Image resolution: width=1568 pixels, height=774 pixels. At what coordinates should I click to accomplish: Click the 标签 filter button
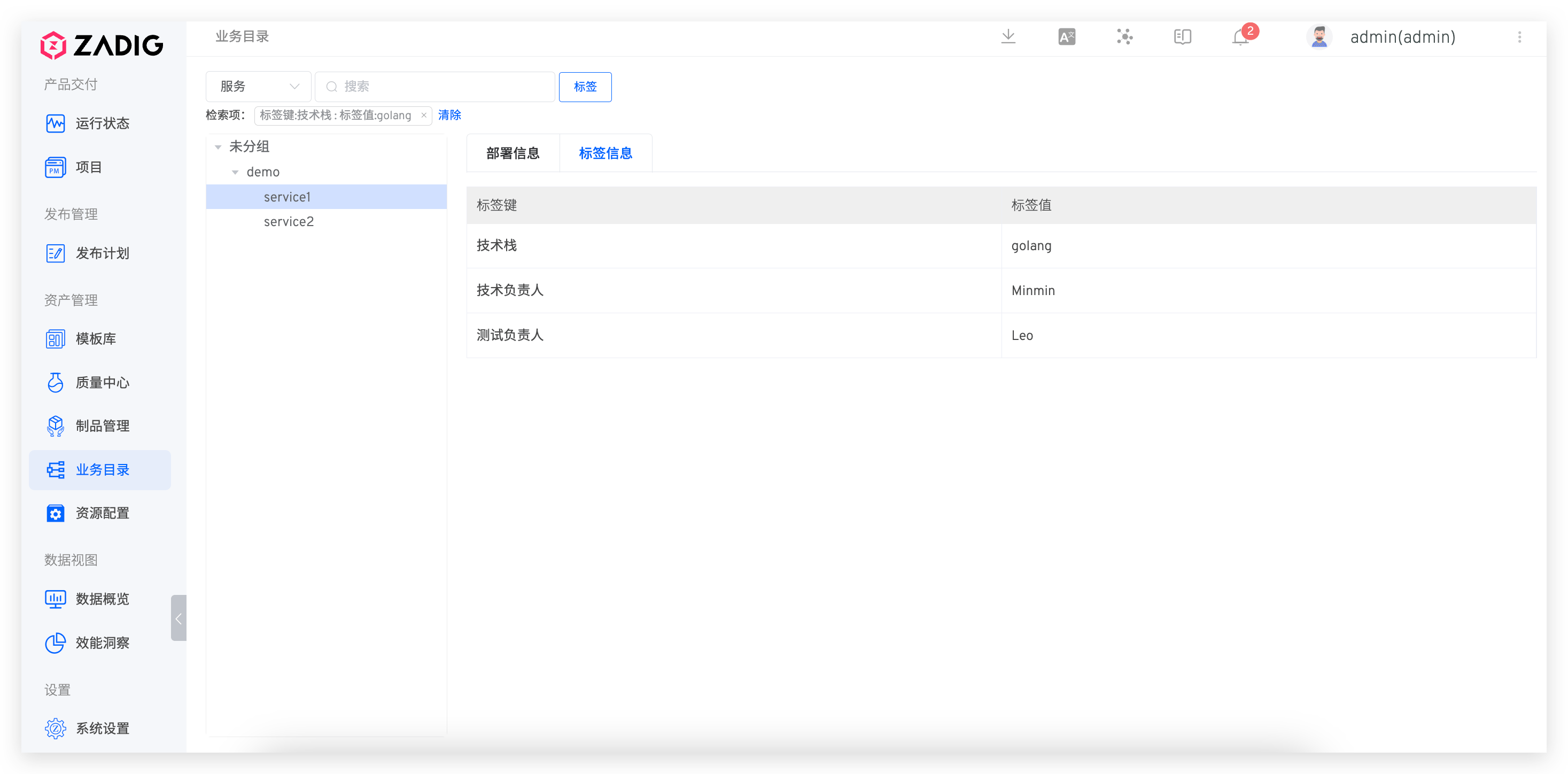pyautogui.click(x=585, y=87)
